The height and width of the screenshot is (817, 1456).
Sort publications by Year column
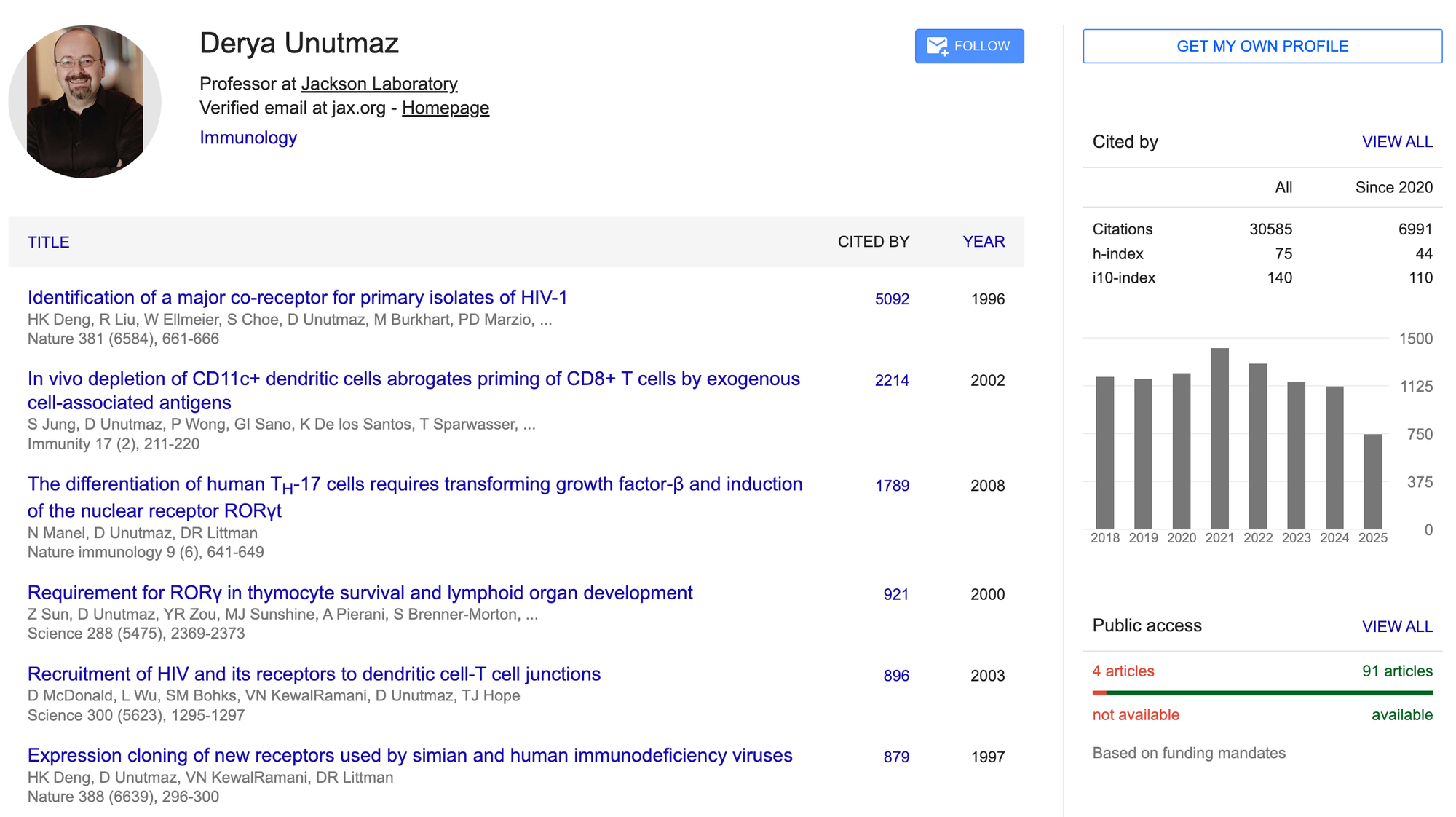click(983, 242)
